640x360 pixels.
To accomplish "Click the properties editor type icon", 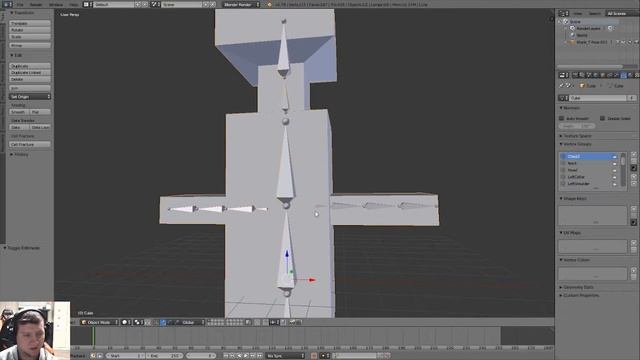I will (x=564, y=75).
